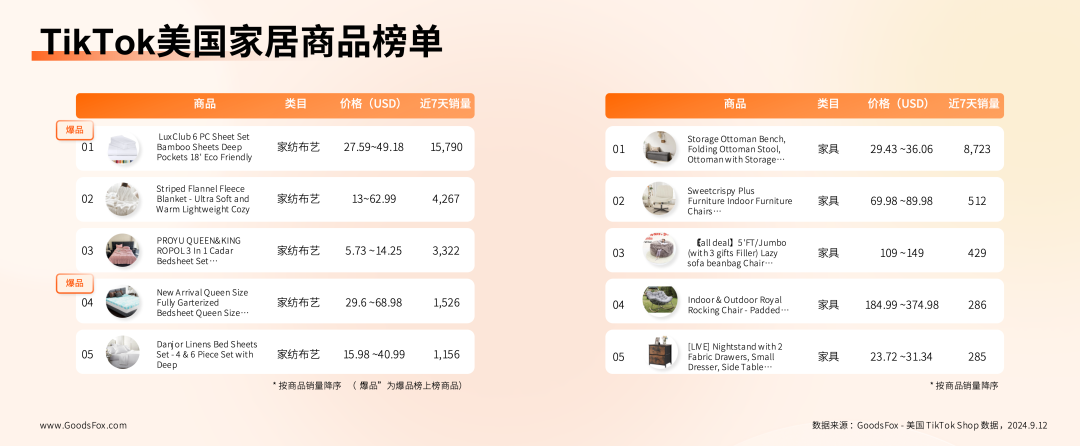Click the price 5.73~14.25
The height and width of the screenshot is (446, 1080).
tap(373, 251)
